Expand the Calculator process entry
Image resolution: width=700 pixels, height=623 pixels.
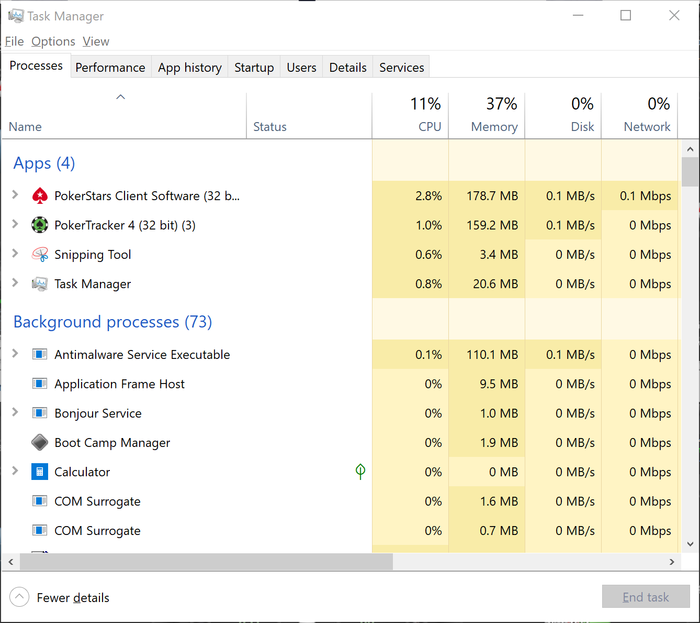tap(15, 472)
